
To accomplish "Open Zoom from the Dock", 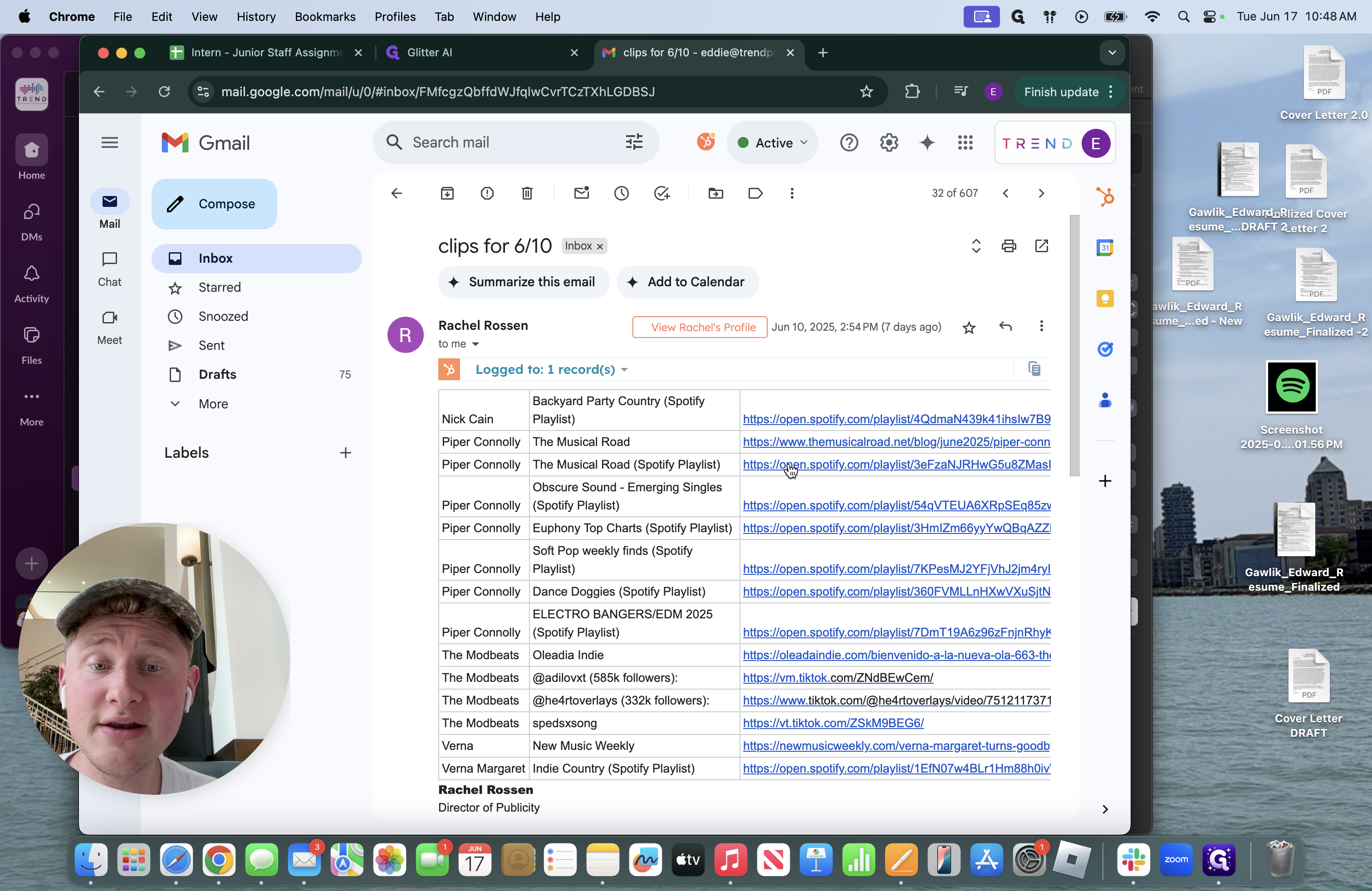I will (1176, 860).
